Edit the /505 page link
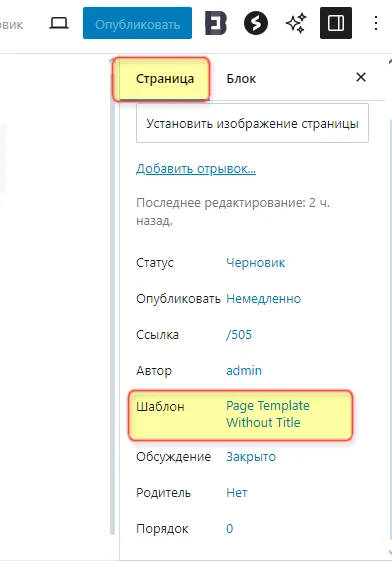Viewport: 392px width, 564px height. (x=239, y=335)
